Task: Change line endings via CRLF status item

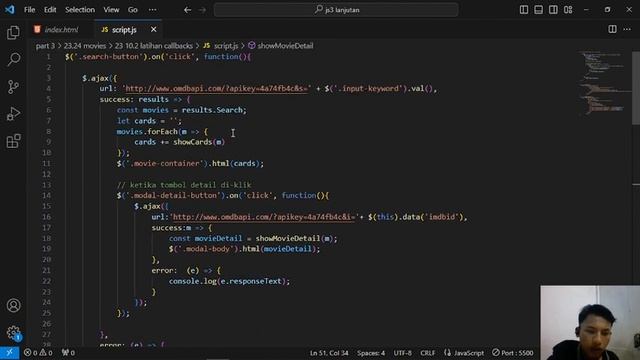Action: point(427,353)
